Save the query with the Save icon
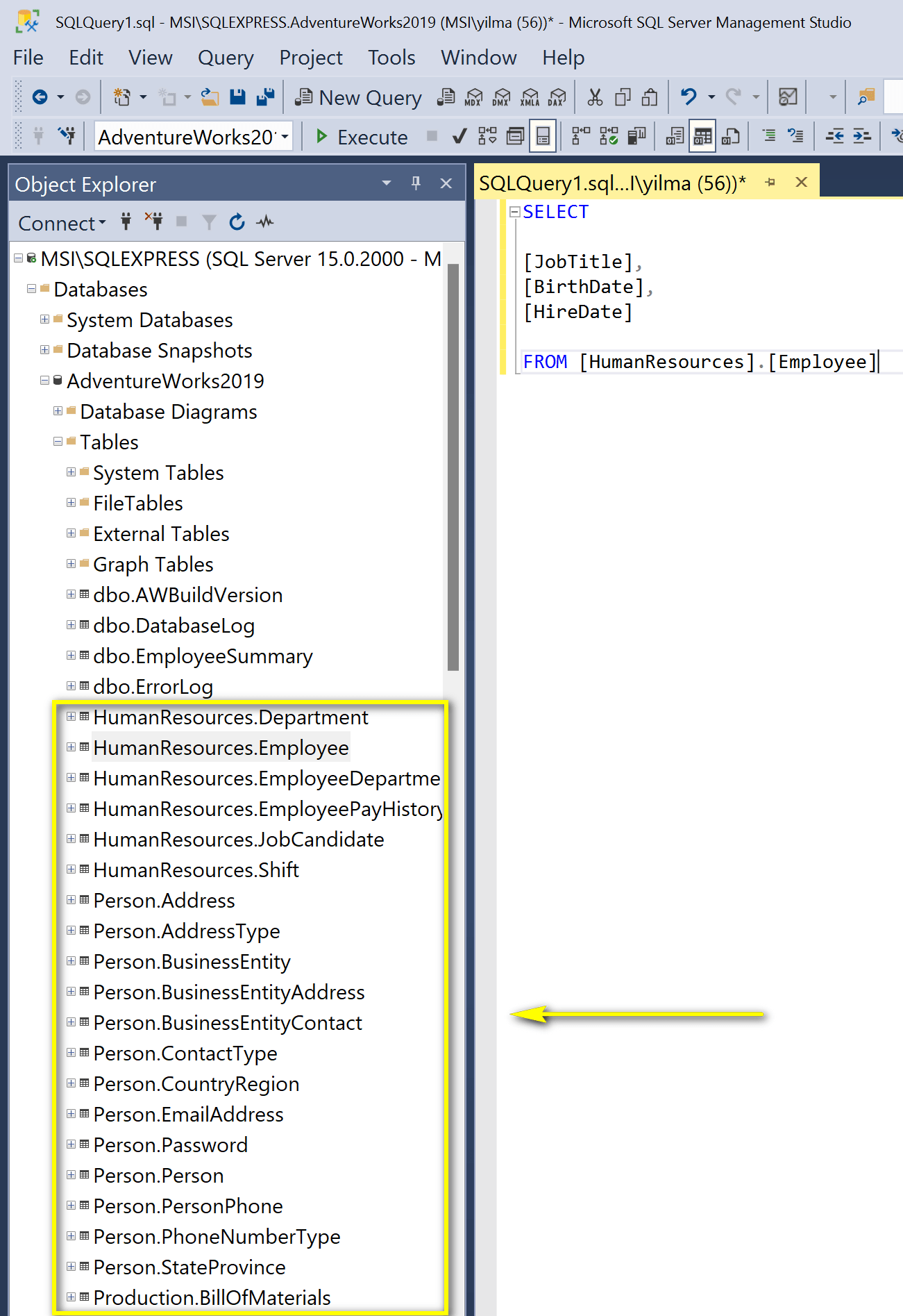 (237, 97)
